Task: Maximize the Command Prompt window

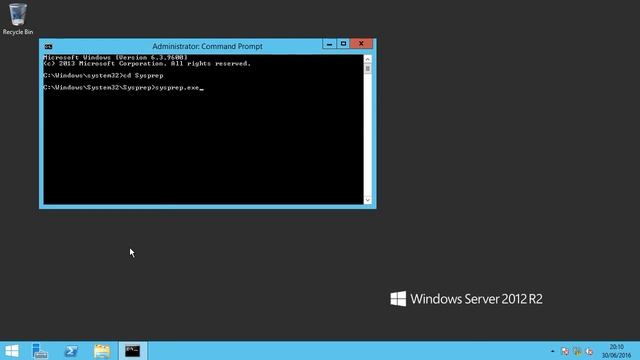Action: 343,44
